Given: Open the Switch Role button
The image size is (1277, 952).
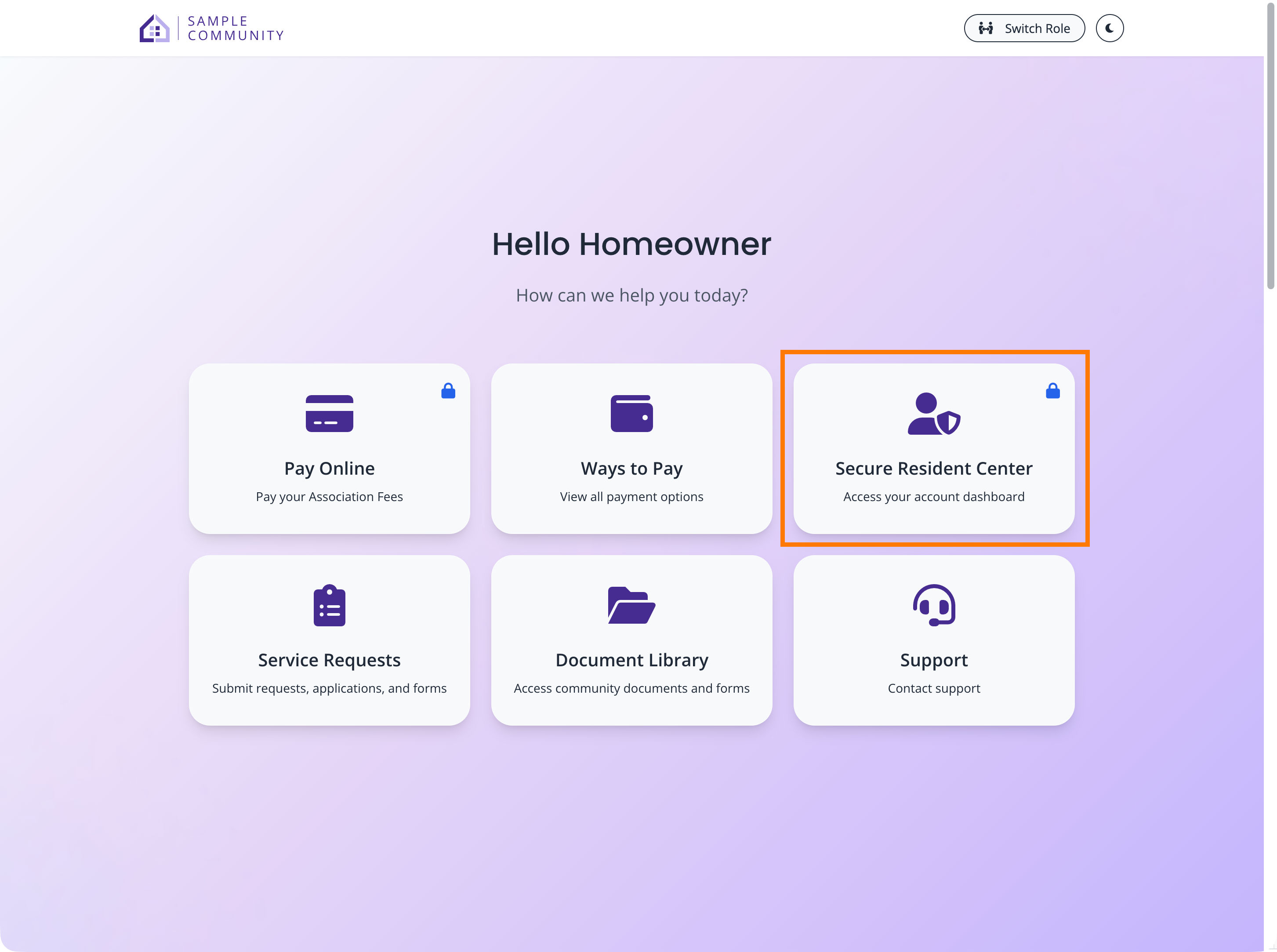Looking at the screenshot, I should click(1024, 28).
